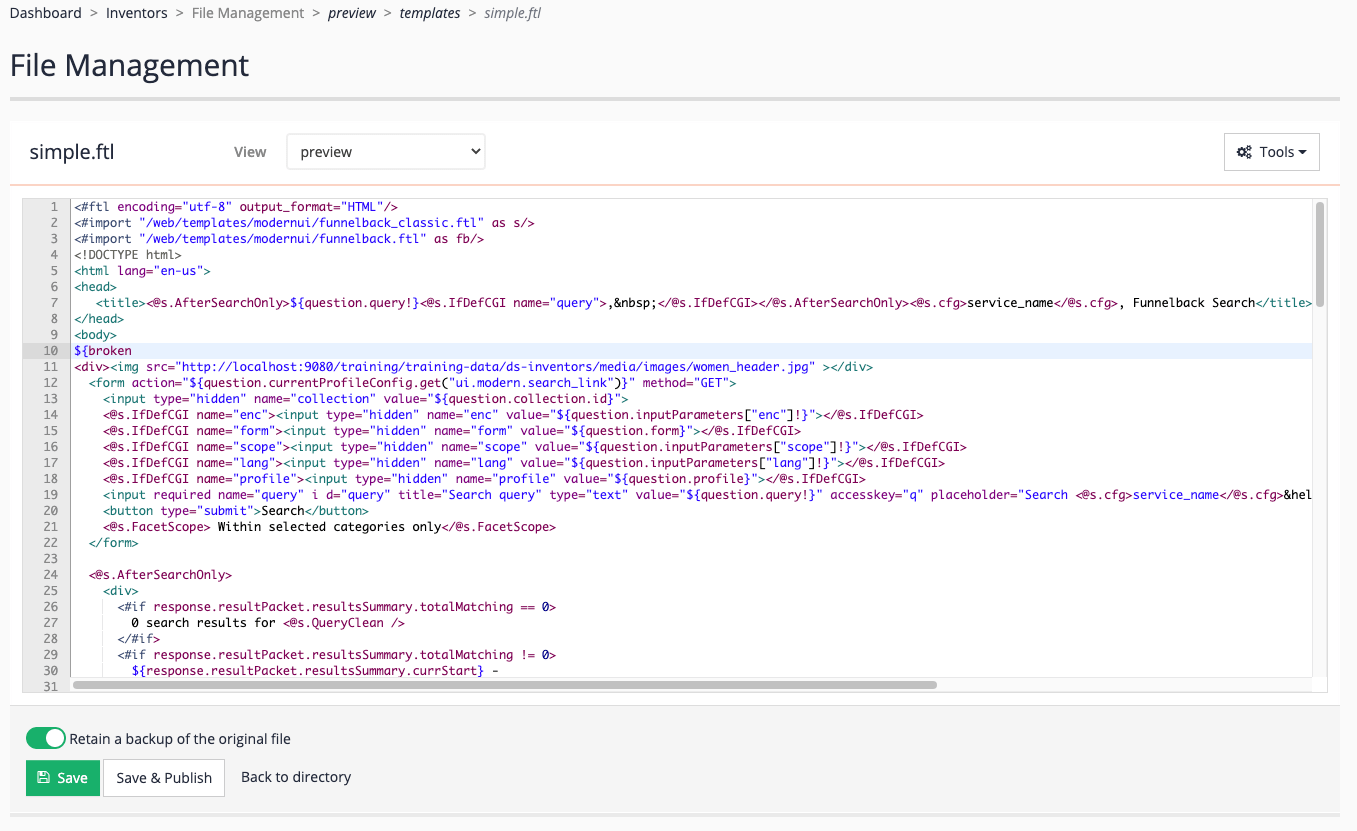Screen dimensions: 1357x831
Task: Go to File Management from the breadcrumb
Action: [x=247, y=13]
